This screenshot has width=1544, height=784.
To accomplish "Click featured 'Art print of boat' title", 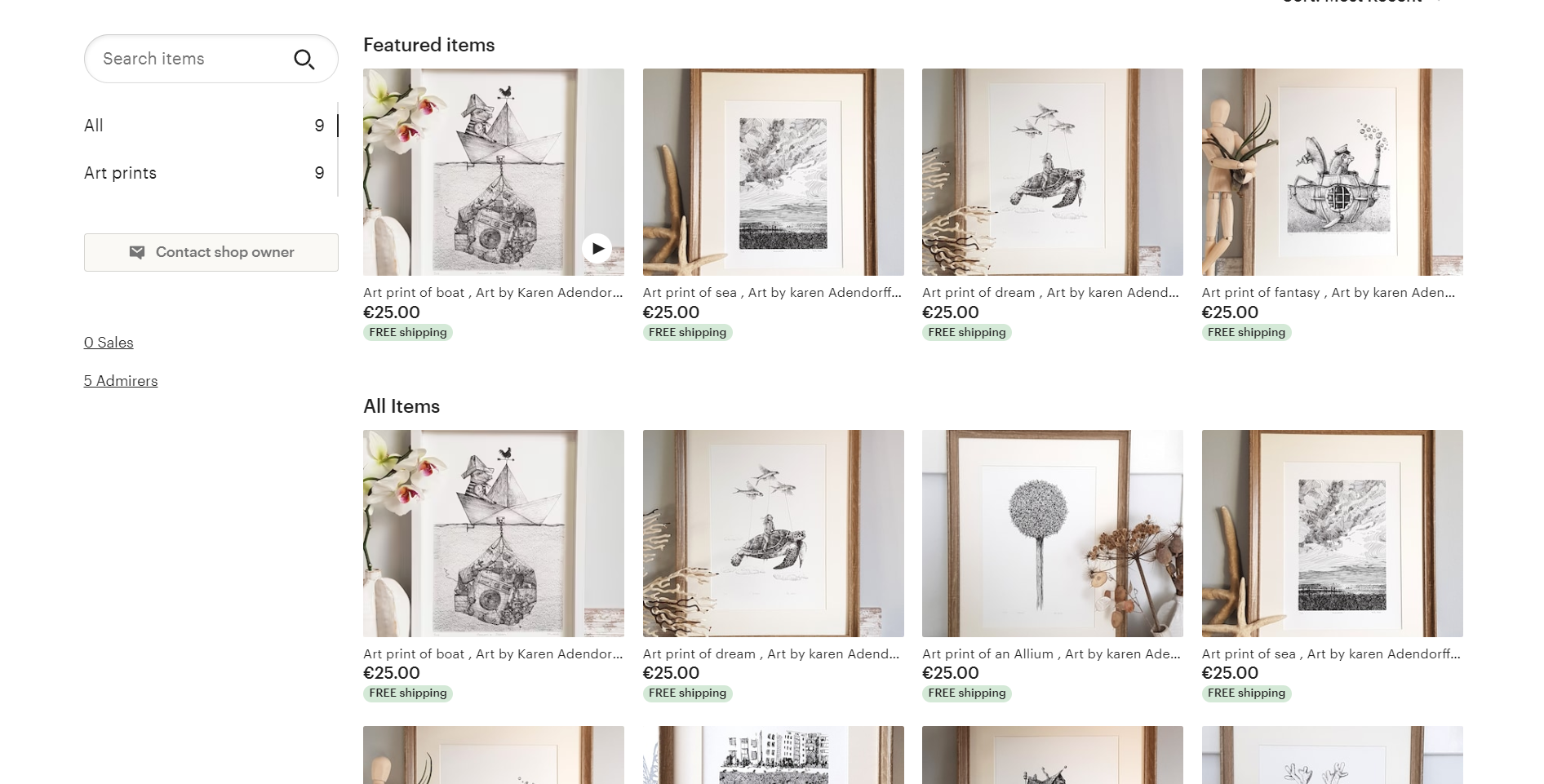I will coord(493,293).
